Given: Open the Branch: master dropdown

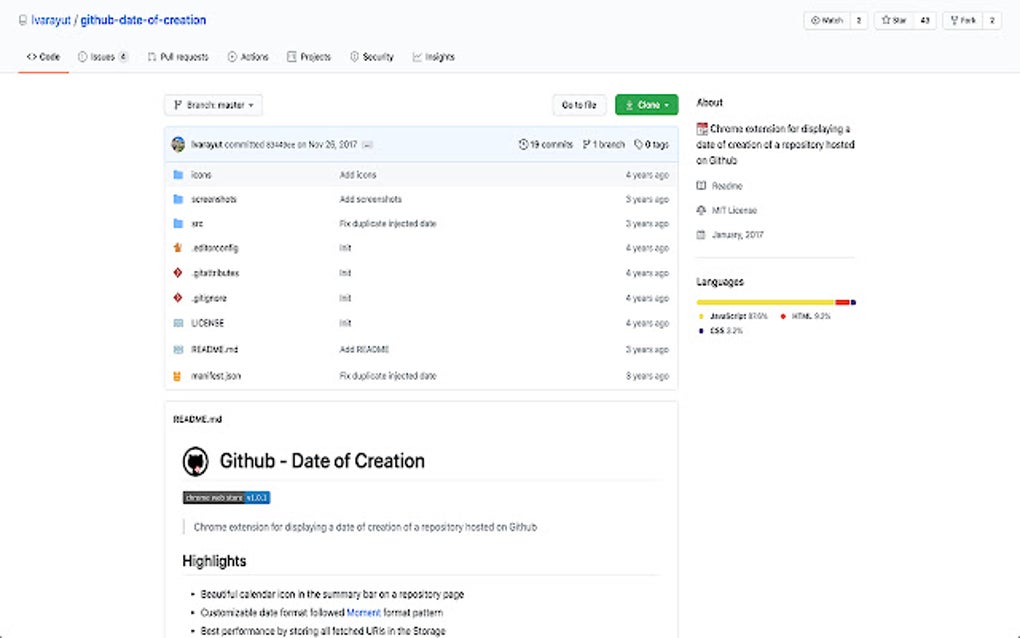Looking at the screenshot, I should (213, 105).
